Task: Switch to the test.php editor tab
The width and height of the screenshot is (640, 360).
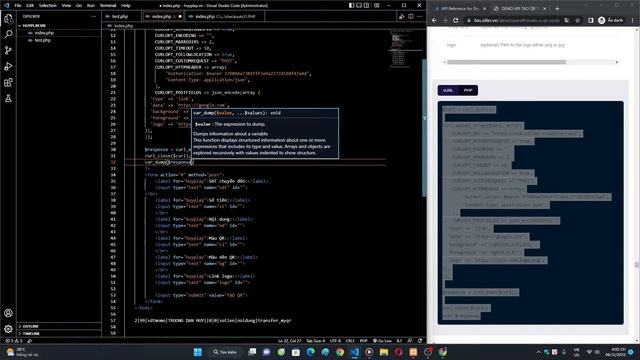Action: pyautogui.click(x=120, y=16)
